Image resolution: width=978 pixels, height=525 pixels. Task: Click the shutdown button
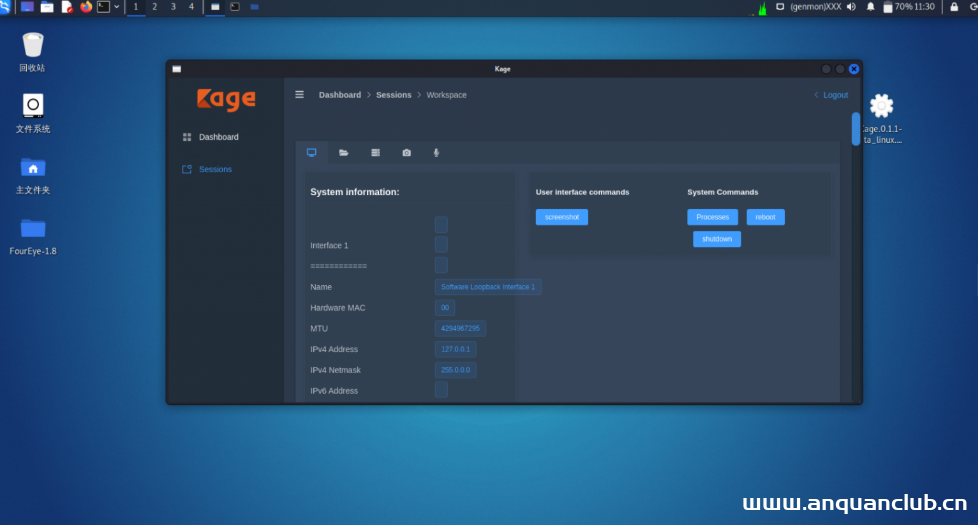tap(716, 239)
